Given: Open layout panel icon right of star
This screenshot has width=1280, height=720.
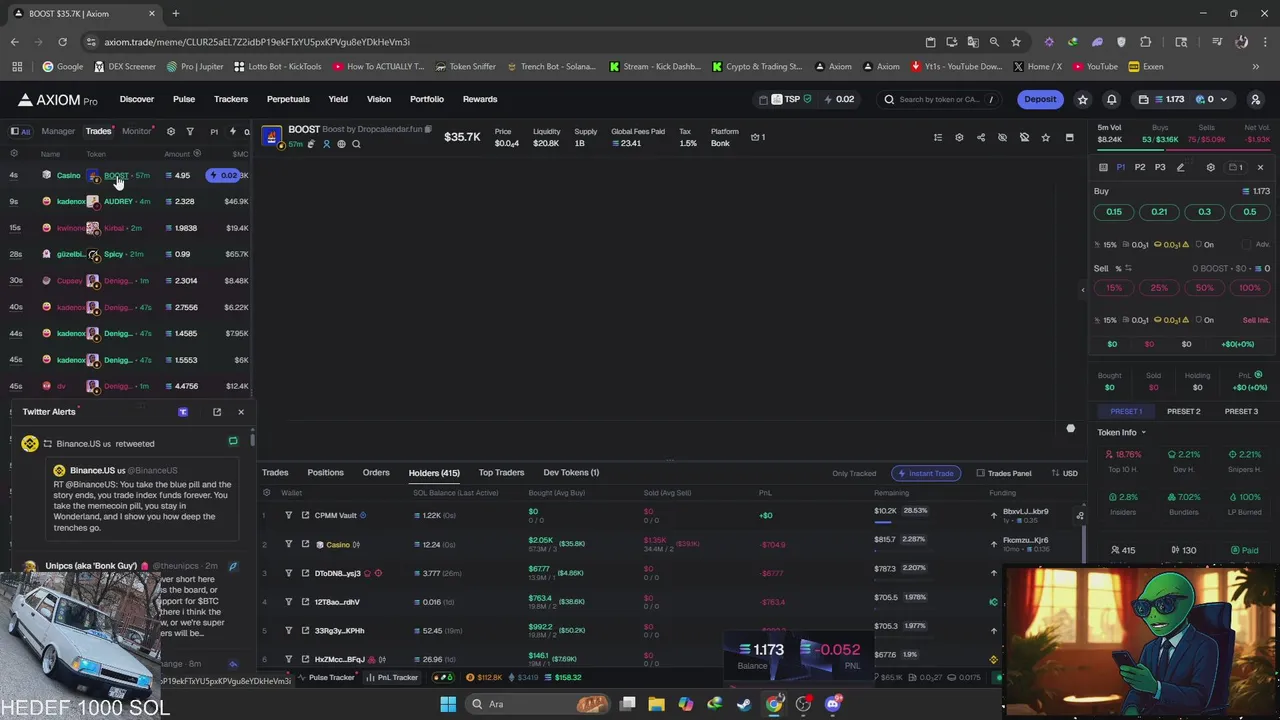Looking at the screenshot, I should pyautogui.click(x=1069, y=137).
